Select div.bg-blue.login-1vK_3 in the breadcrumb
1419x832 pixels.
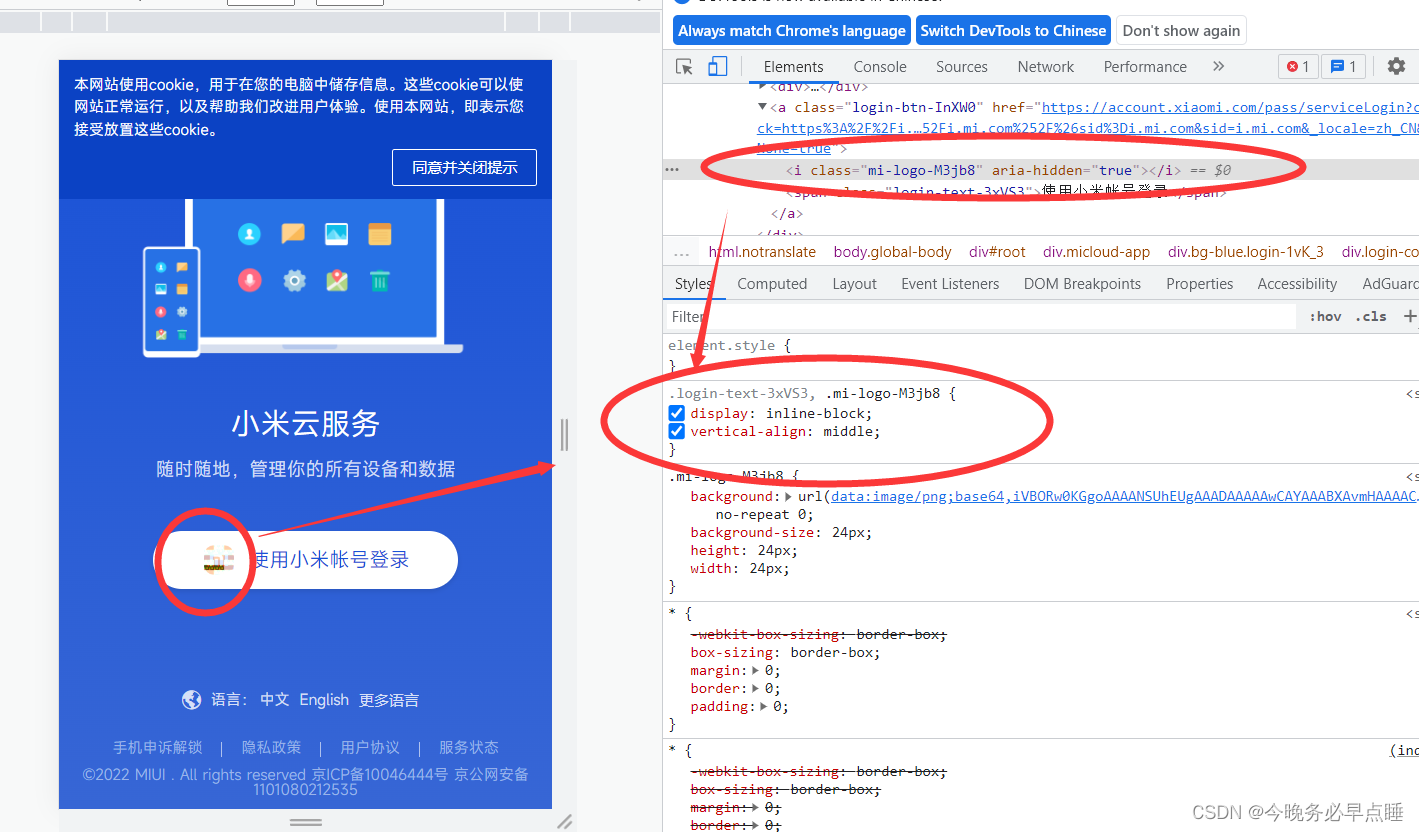point(1245,252)
